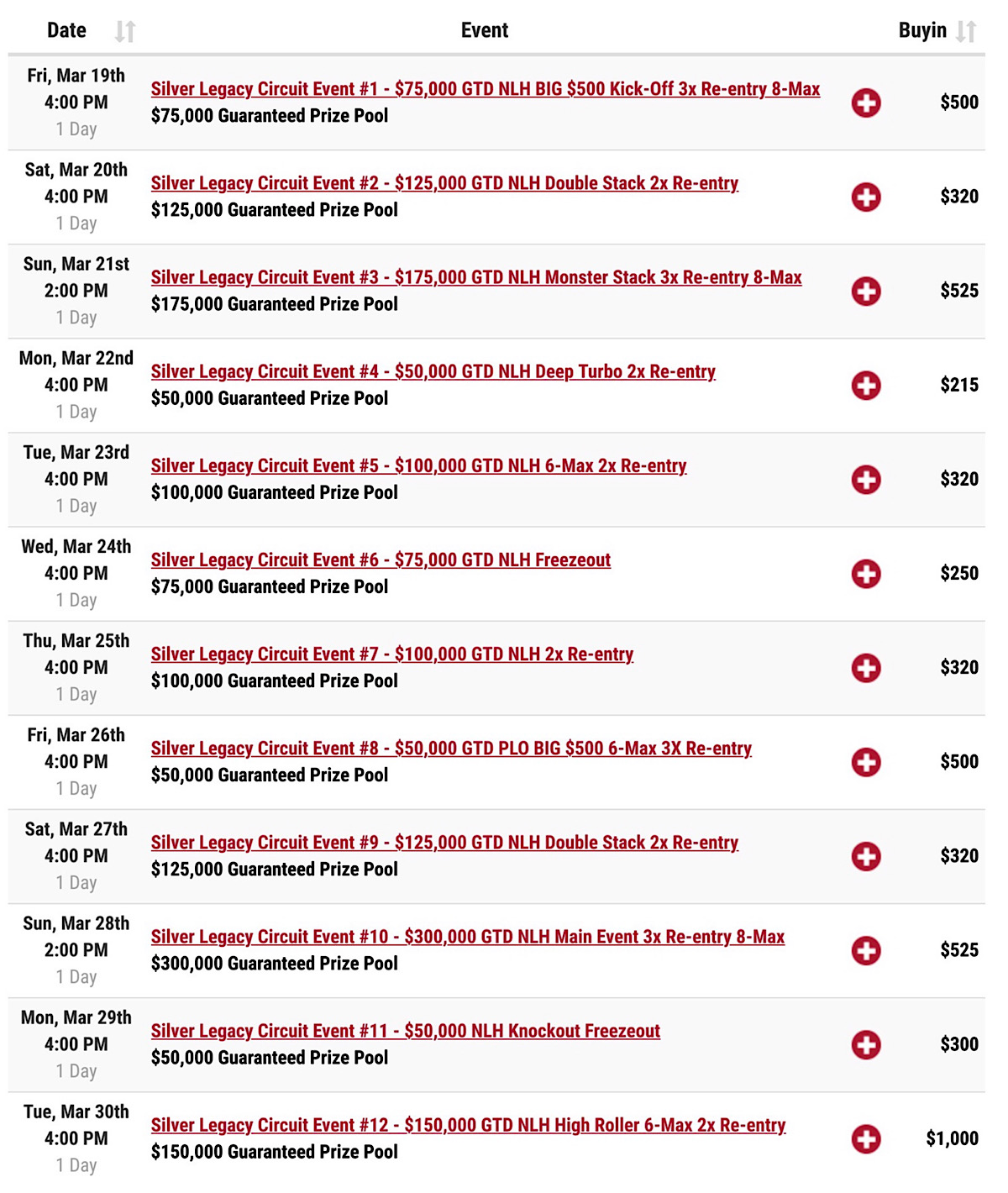Expand Event #7 row plus icon
The image size is (1008, 1193).
(866, 668)
